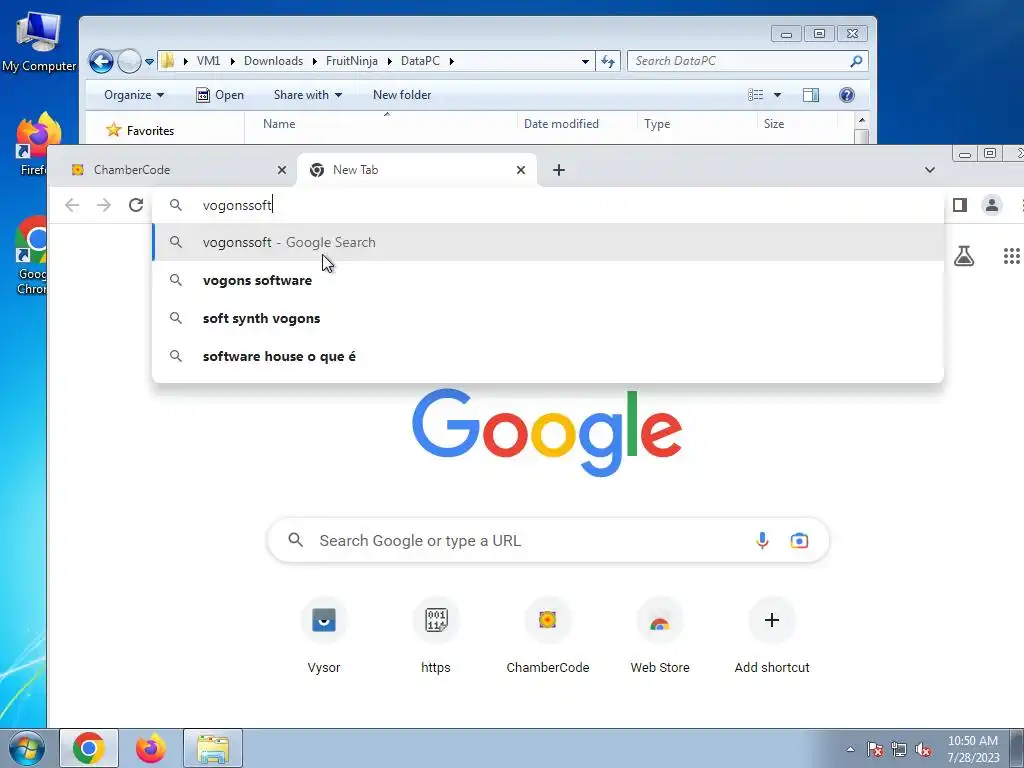Click VM1 in the Explorer breadcrumb
Image resolution: width=1024 pixels, height=768 pixels.
[208, 61]
